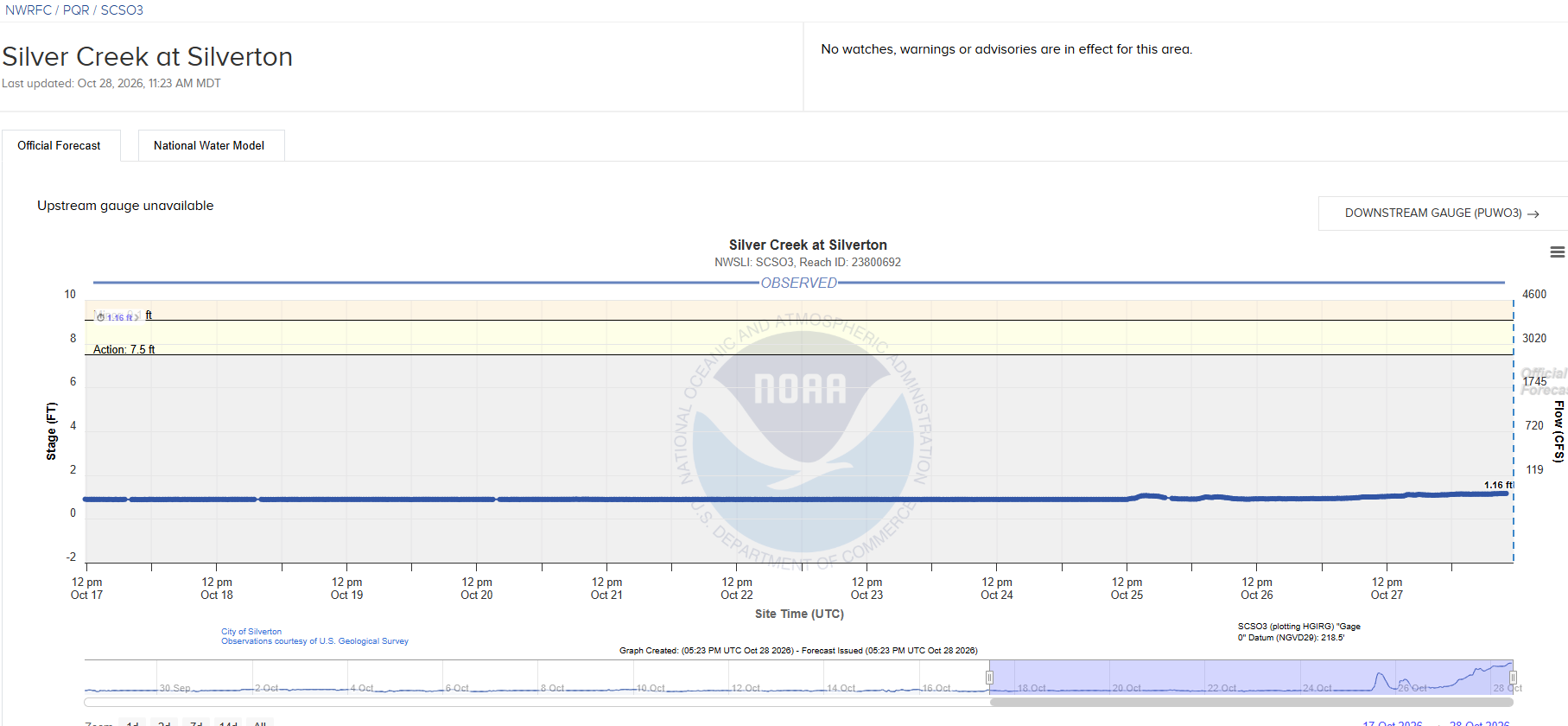Click the 'Action: 7.5 ft' threshold label

coord(124,349)
